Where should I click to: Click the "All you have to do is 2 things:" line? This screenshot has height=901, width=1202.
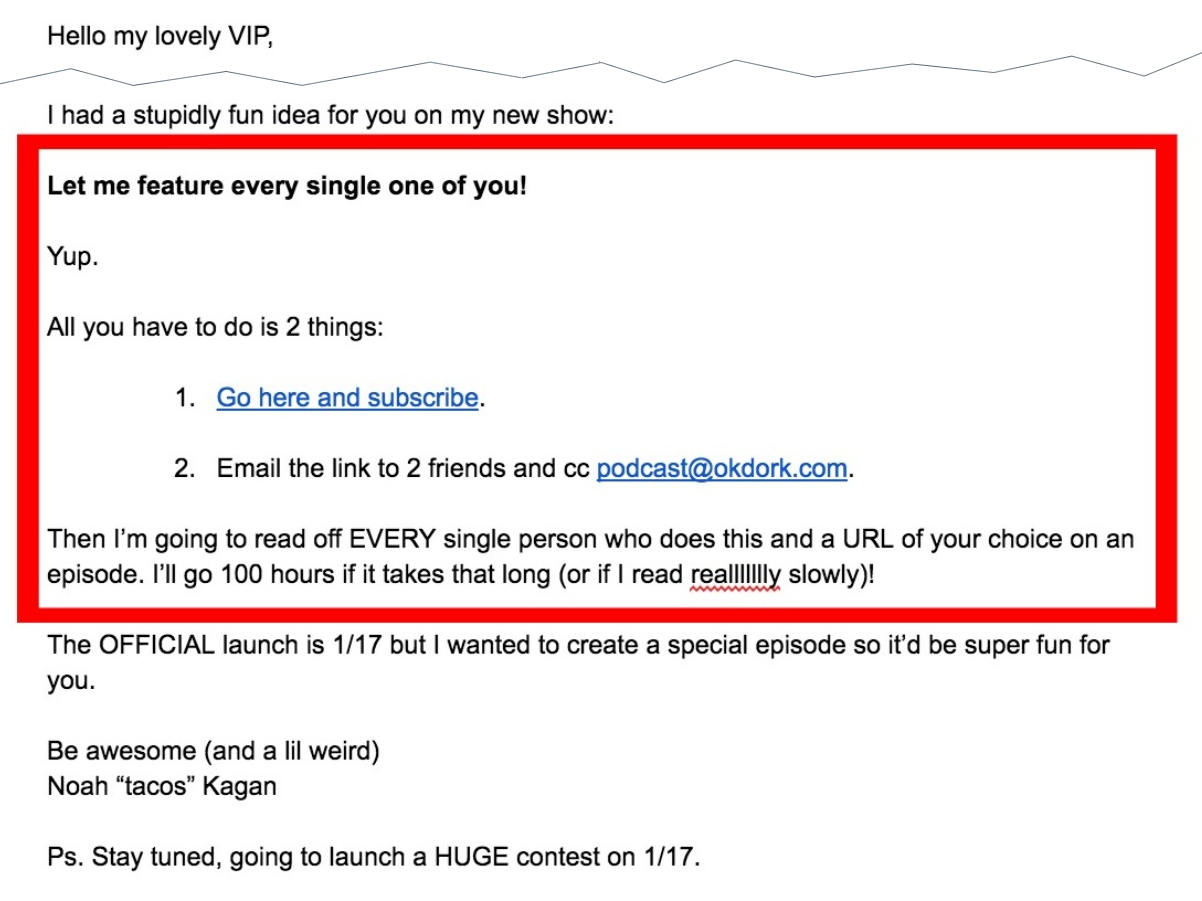[215, 327]
